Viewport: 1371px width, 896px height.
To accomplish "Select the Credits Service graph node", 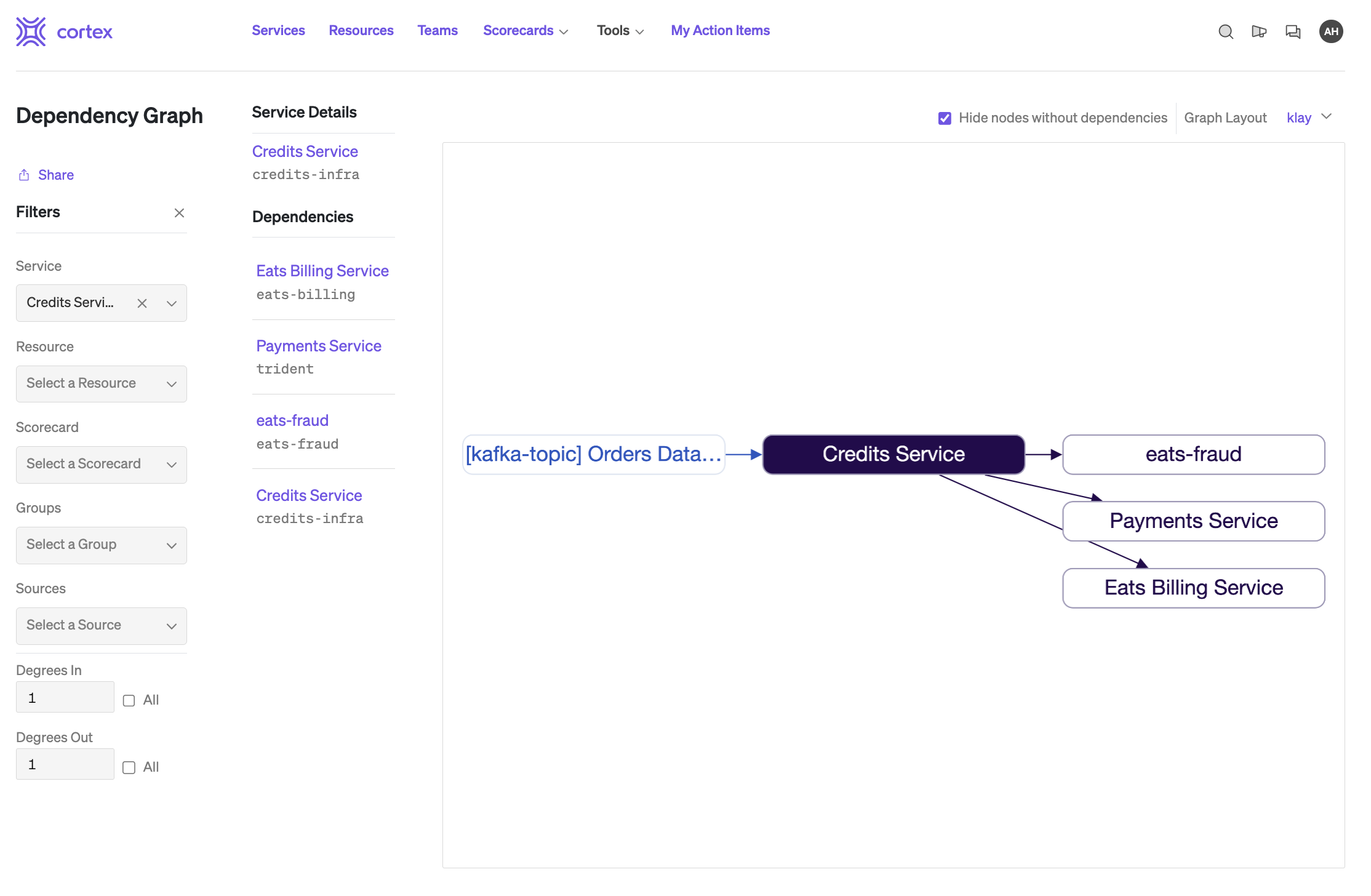I will (893, 454).
